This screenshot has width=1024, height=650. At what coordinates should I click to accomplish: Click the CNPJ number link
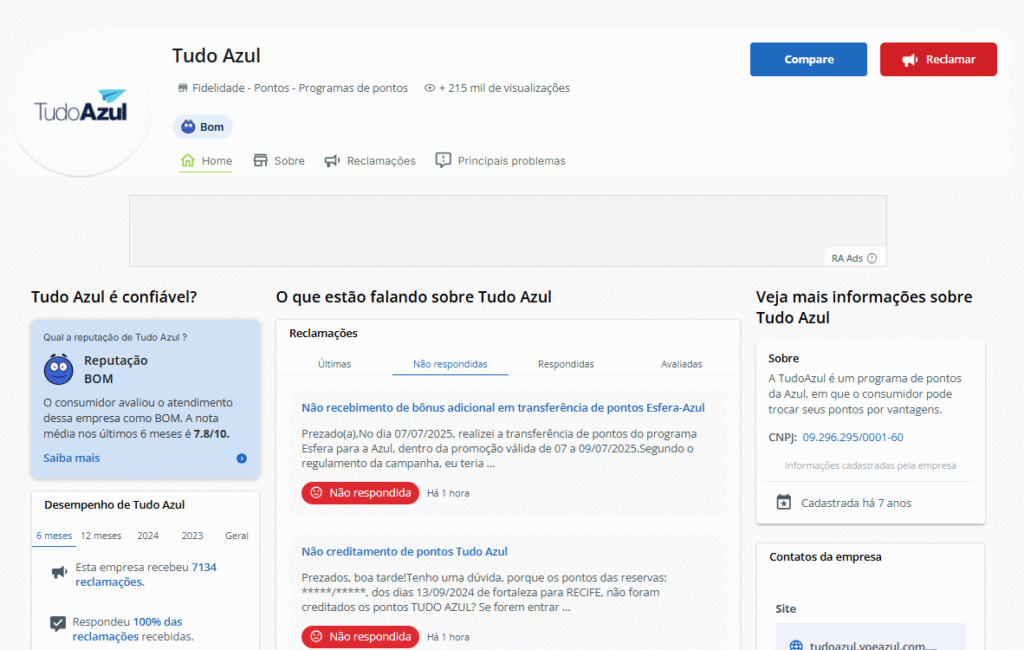click(x=853, y=437)
